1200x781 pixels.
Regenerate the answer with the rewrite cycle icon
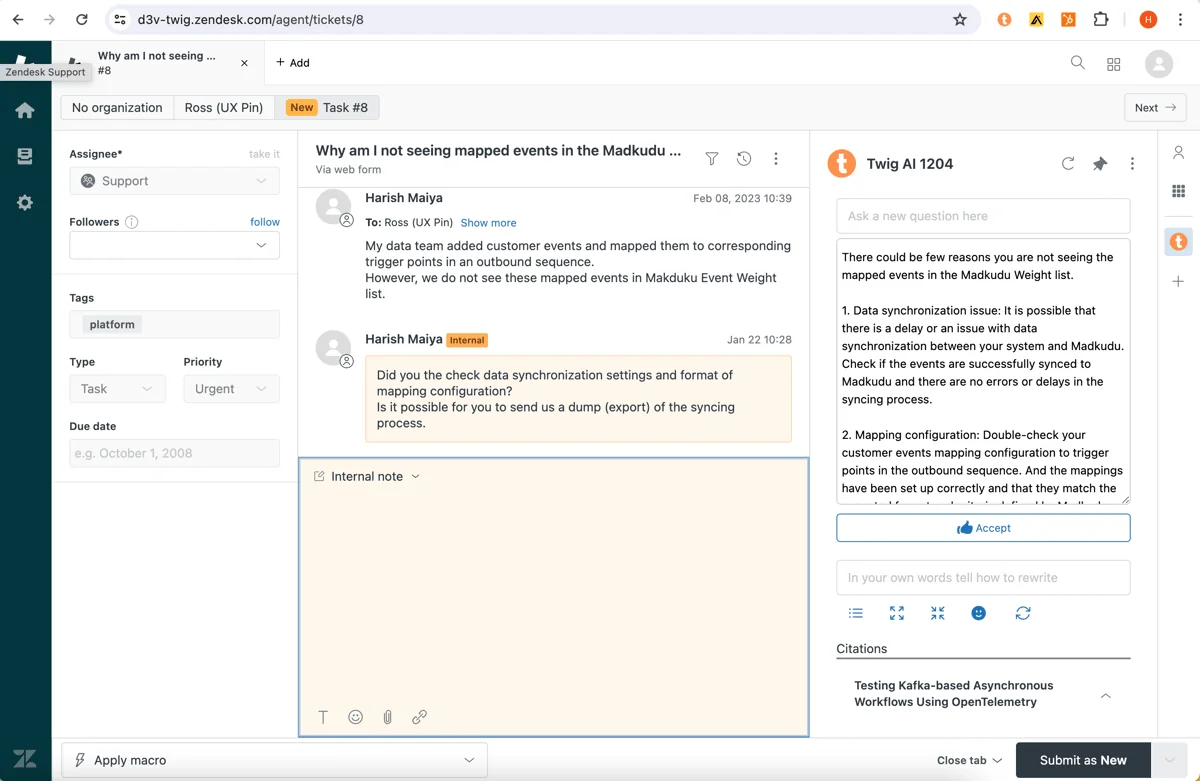[1023, 613]
